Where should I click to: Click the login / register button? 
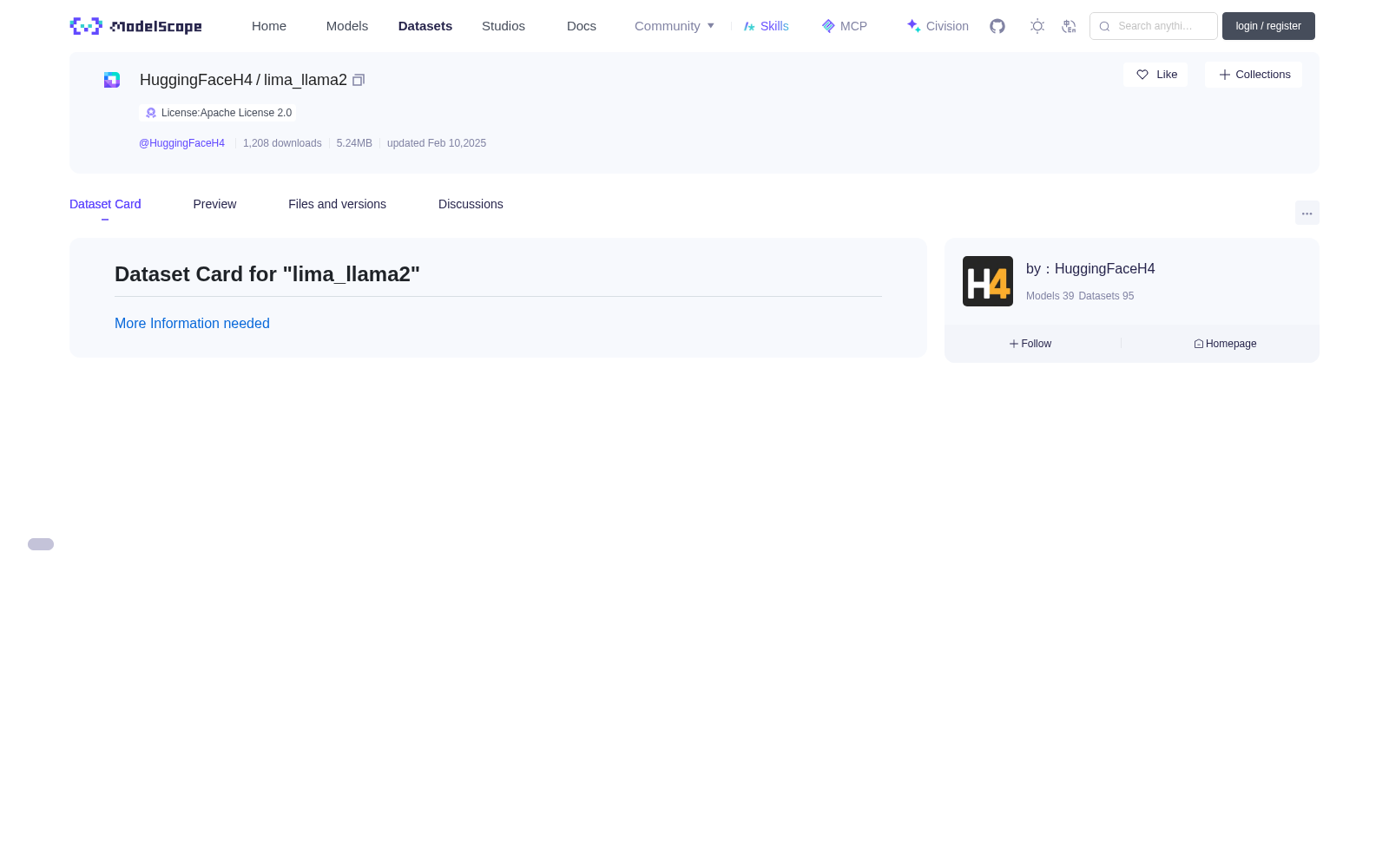tap(1268, 26)
